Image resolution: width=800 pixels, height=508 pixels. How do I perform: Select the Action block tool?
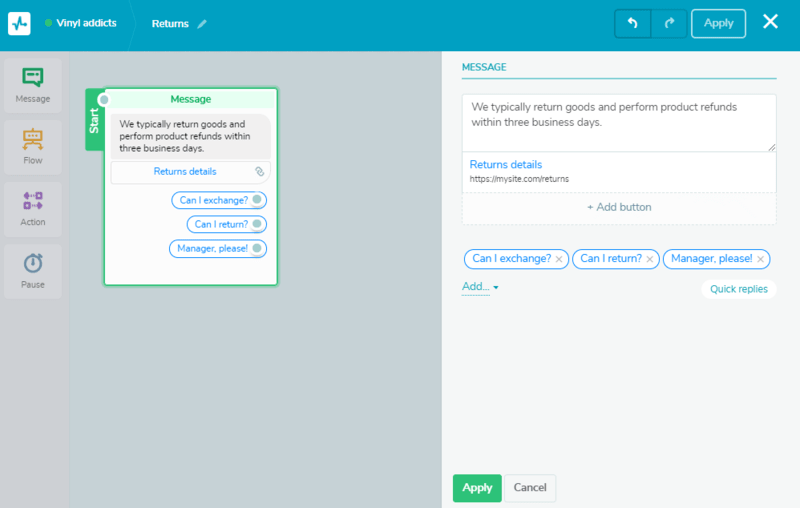[33, 209]
